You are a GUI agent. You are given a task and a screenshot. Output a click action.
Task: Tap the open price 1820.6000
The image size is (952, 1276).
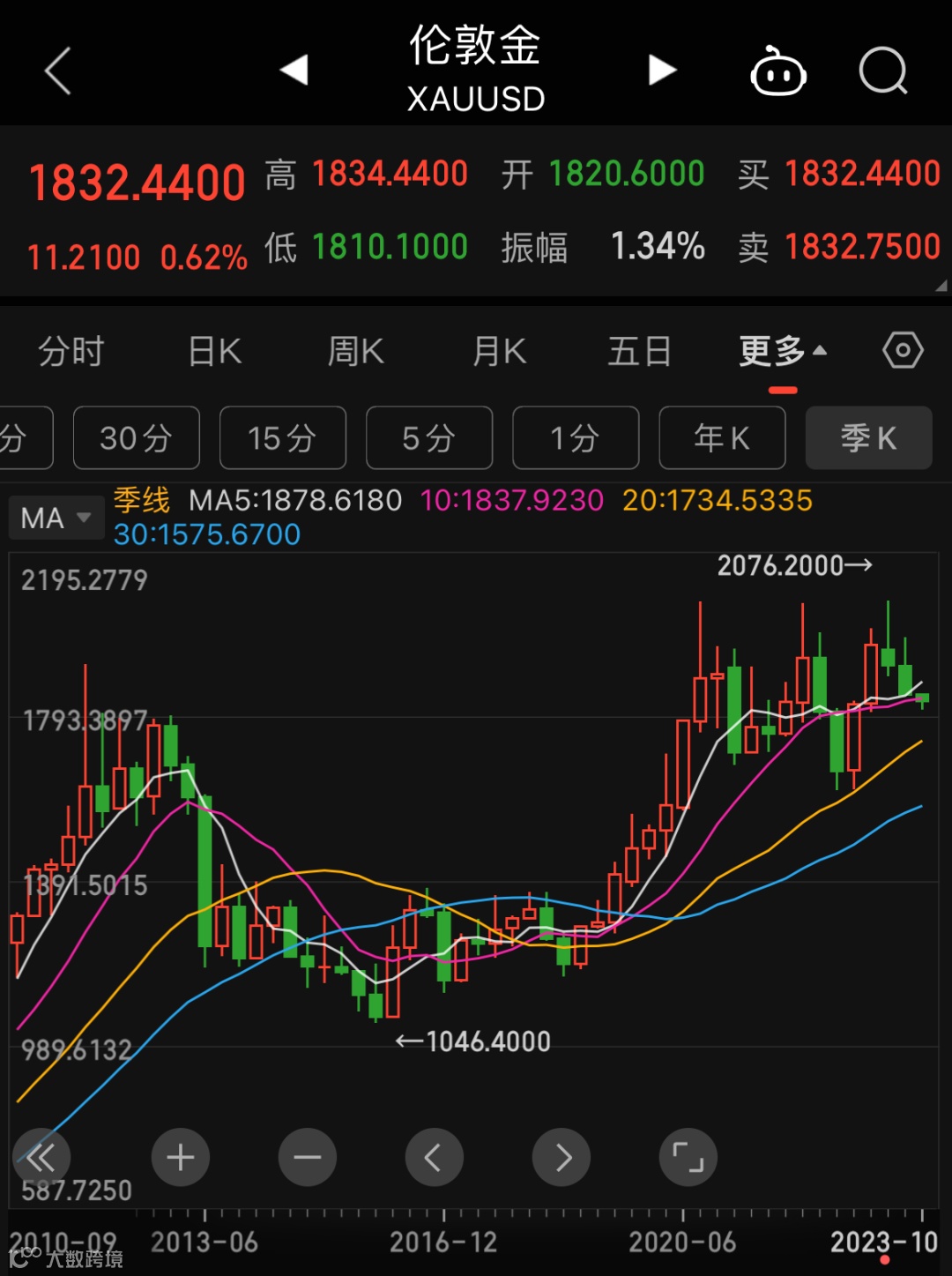click(627, 174)
